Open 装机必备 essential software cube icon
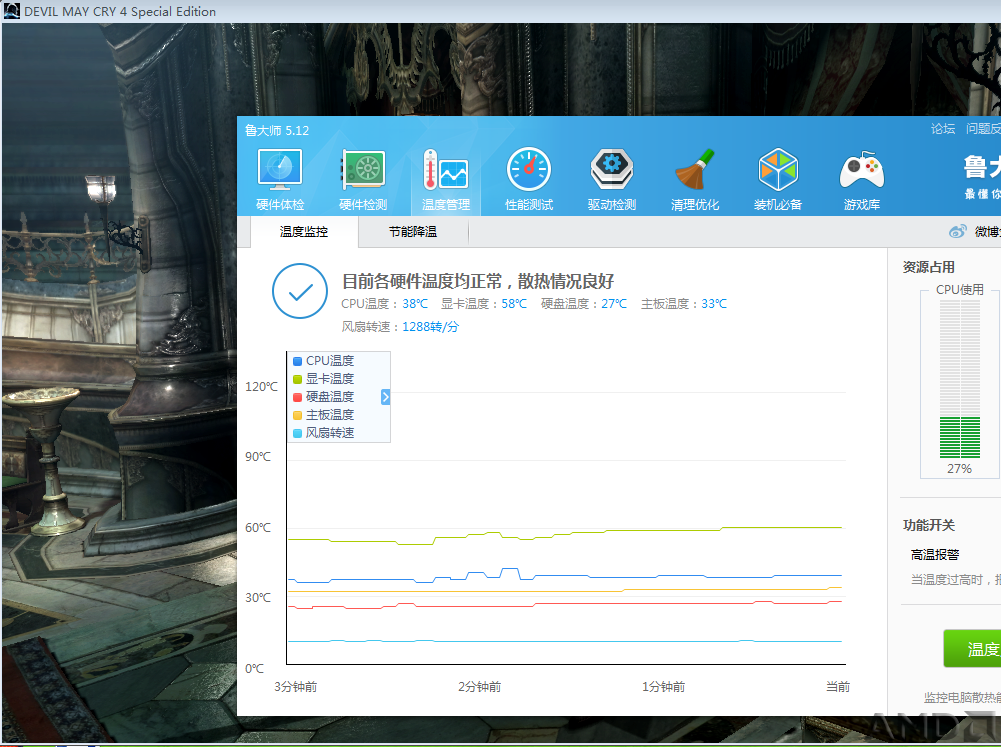 coord(778,170)
